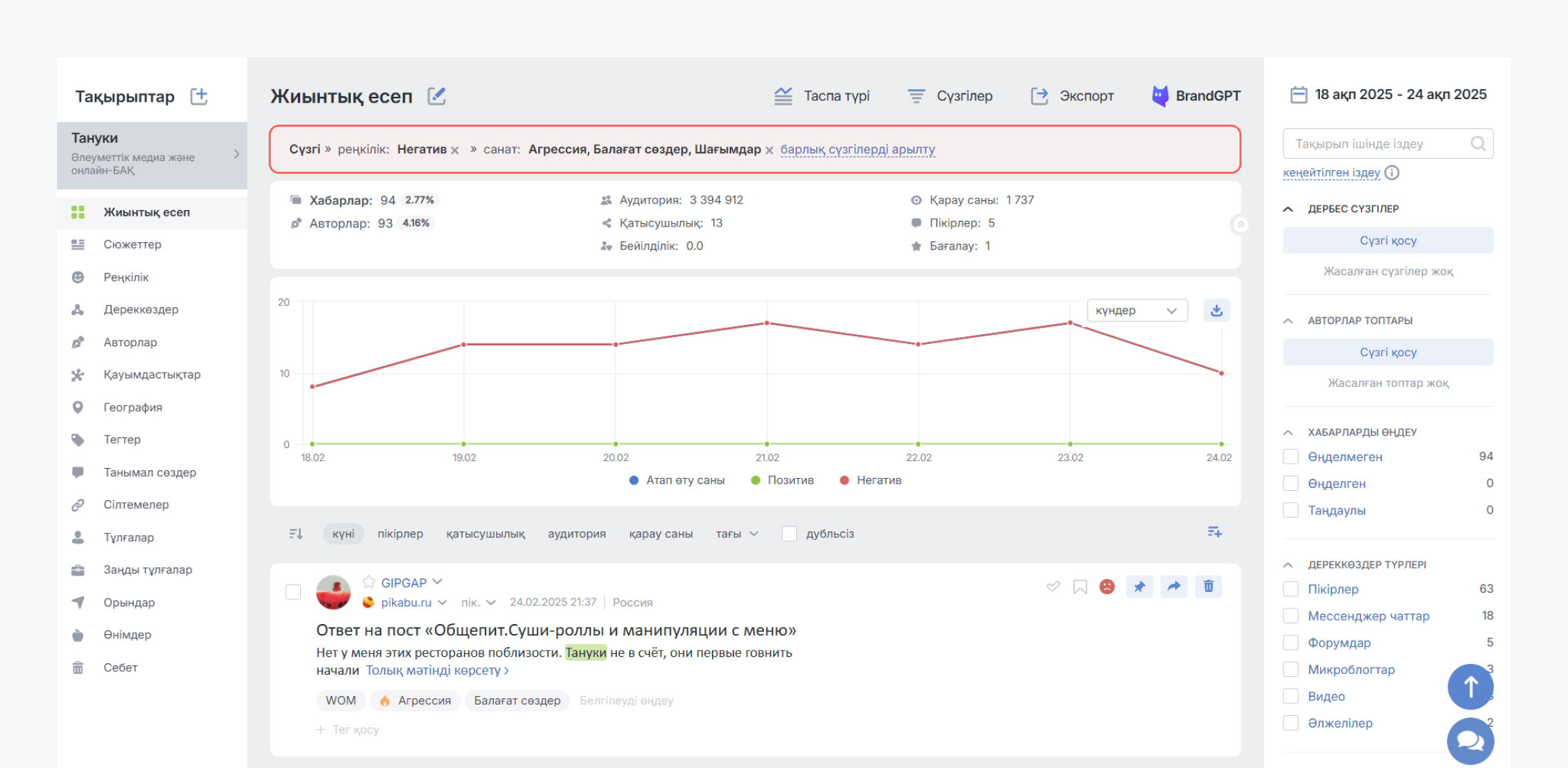This screenshot has height=768, width=1568.
Task: Sort messages by қатысушылық
Action: (x=485, y=534)
